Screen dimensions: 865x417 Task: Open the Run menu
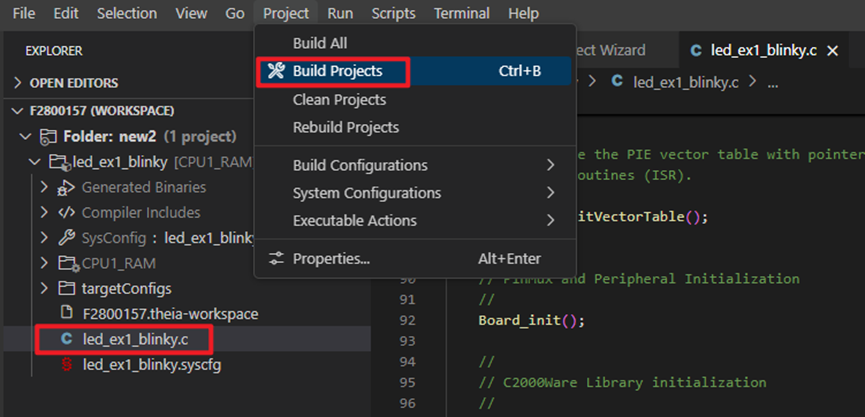click(x=340, y=13)
